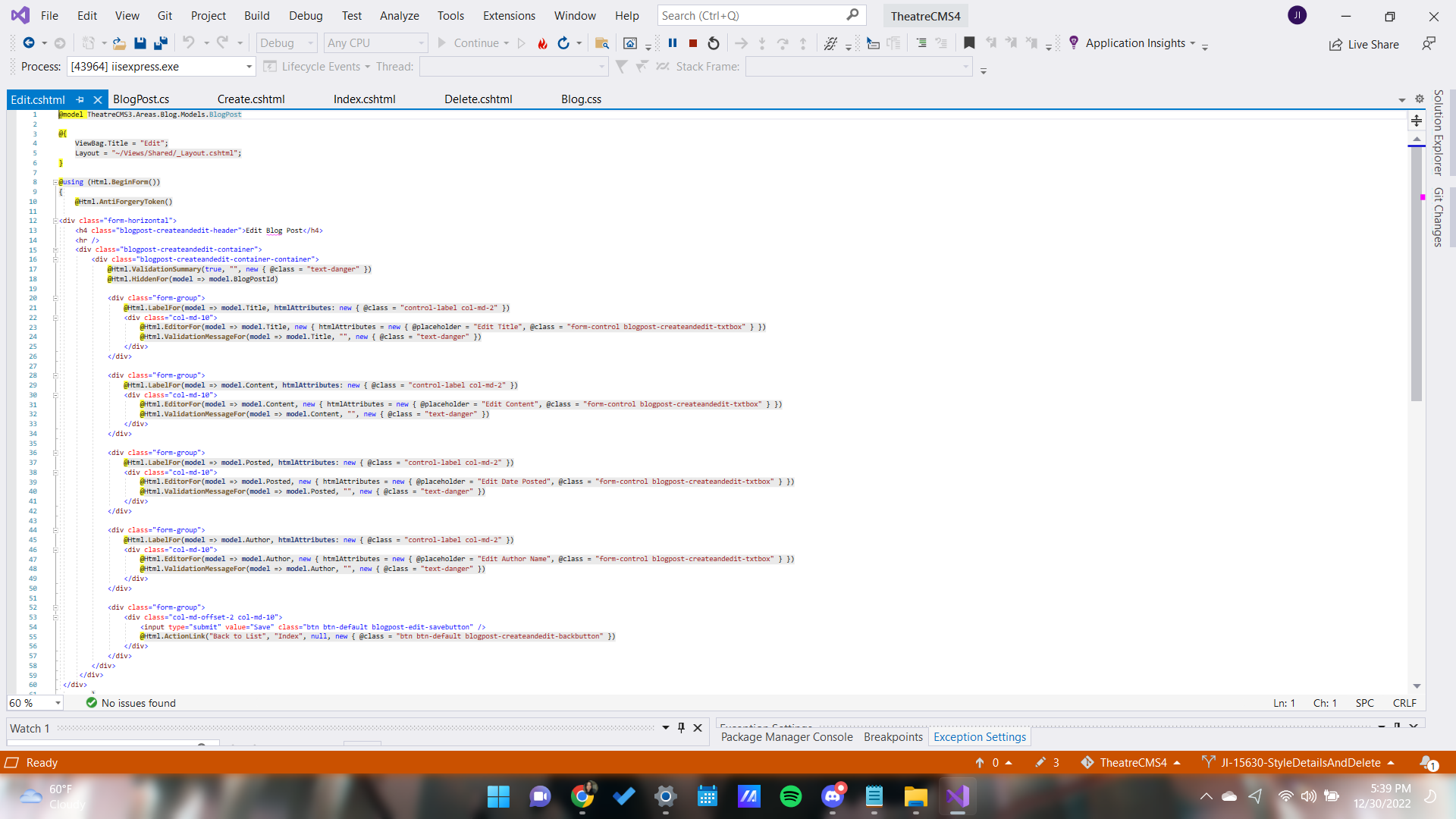Step Into the next statement
This screenshot has width=1456, height=819.
tap(762, 43)
